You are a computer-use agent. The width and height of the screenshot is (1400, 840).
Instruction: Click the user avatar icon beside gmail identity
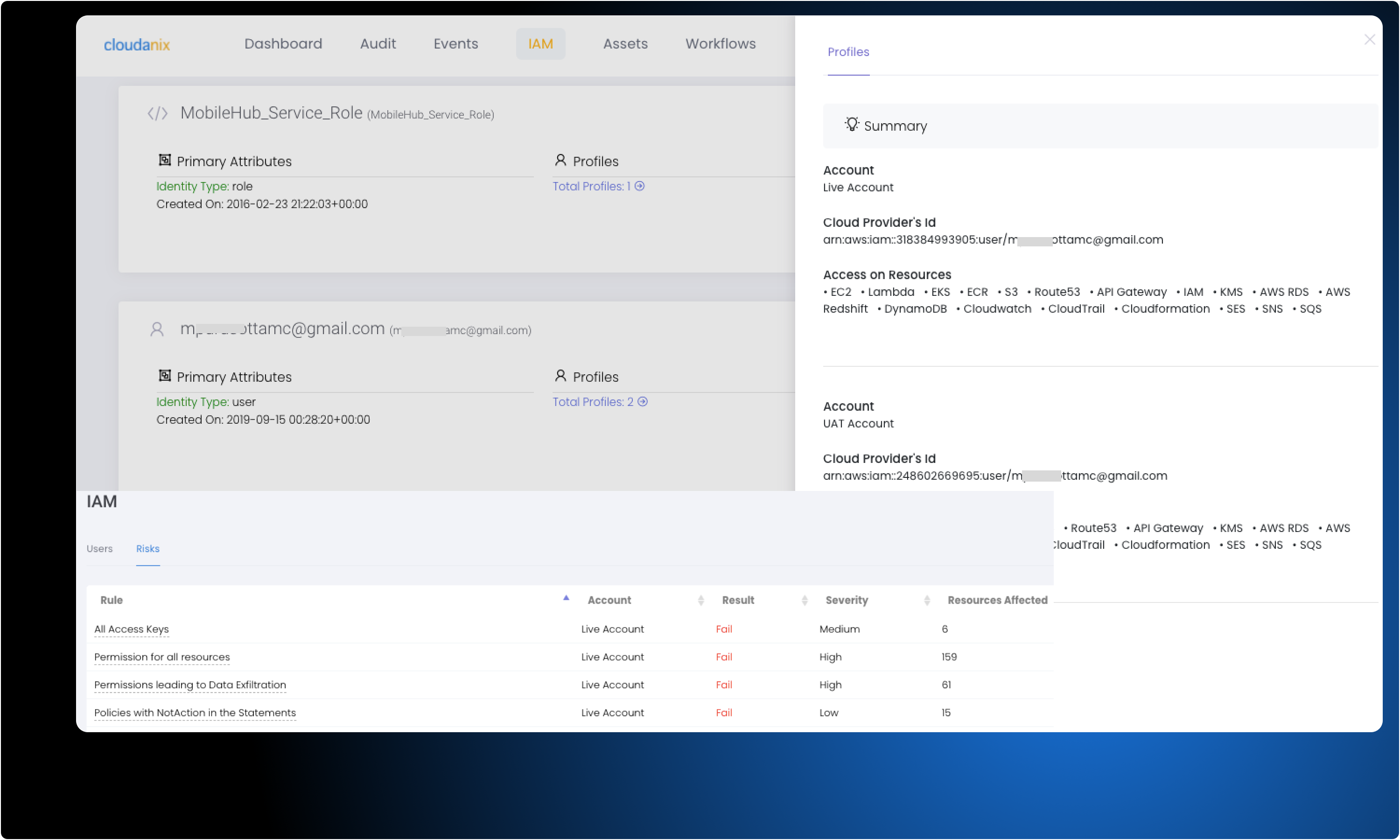[x=157, y=329]
